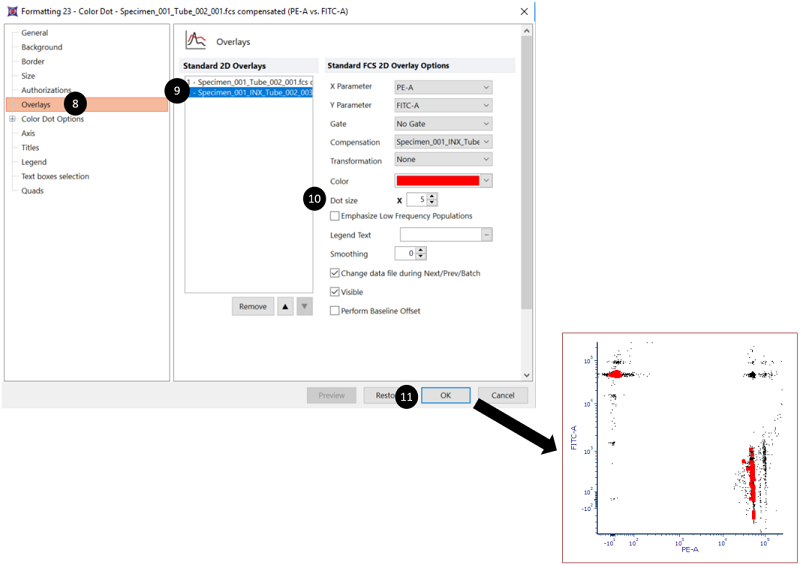Screen dimensions: 800x565
Task: Expand Color Dot Options node
Action: 12,119
